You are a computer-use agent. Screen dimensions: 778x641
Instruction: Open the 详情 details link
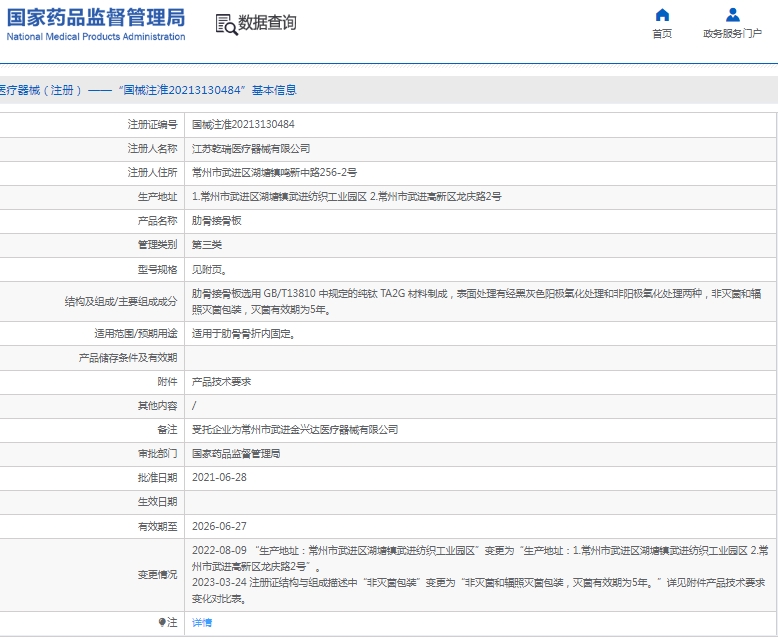[x=202, y=622]
